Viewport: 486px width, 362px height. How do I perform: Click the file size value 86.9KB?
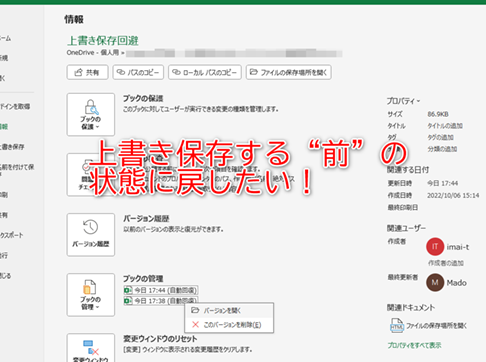(x=438, y=114)
